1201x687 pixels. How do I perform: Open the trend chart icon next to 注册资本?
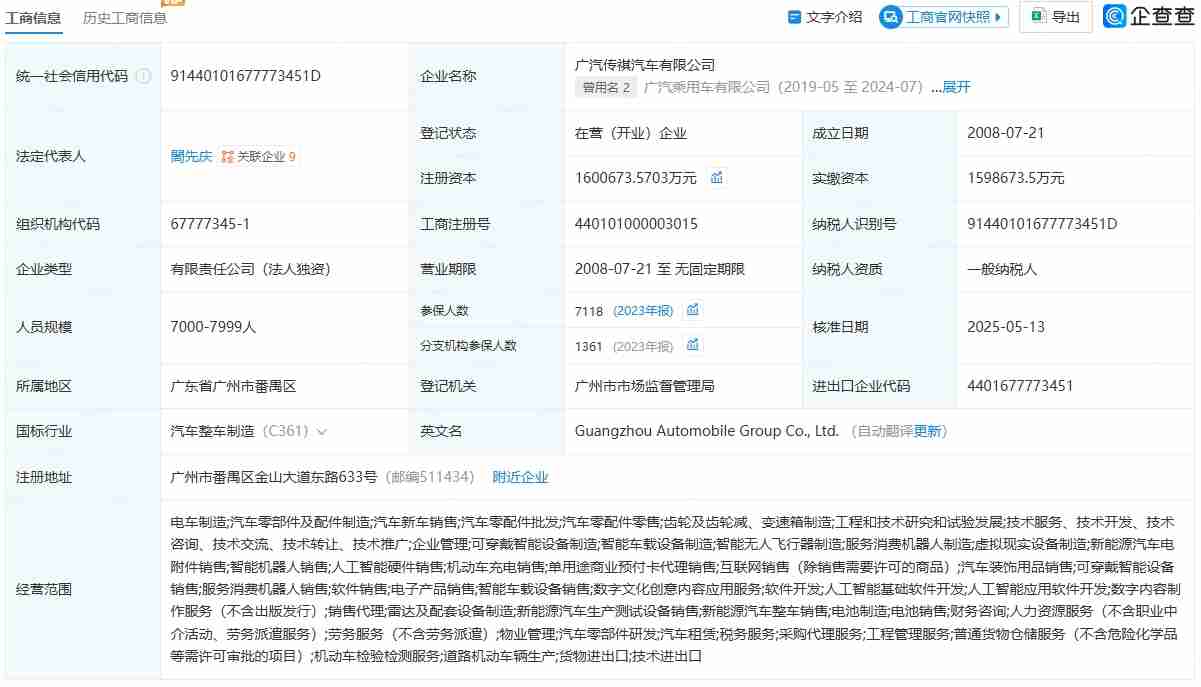[x=716, y=177]
